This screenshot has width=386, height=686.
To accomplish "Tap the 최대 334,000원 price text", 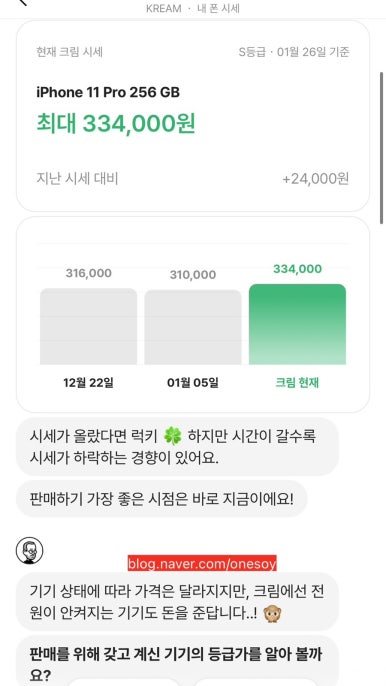I will (116, 124).
